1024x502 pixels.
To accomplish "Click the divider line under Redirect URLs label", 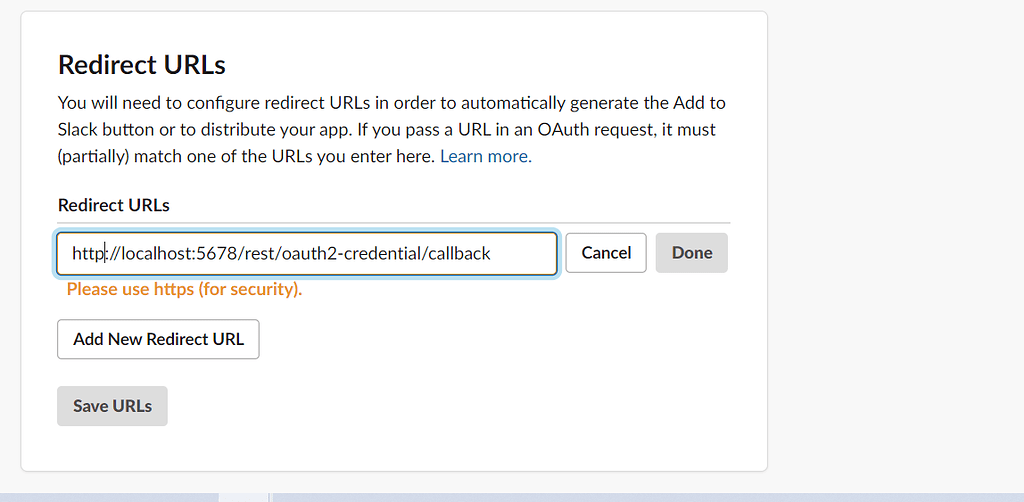I will (394, 222).
